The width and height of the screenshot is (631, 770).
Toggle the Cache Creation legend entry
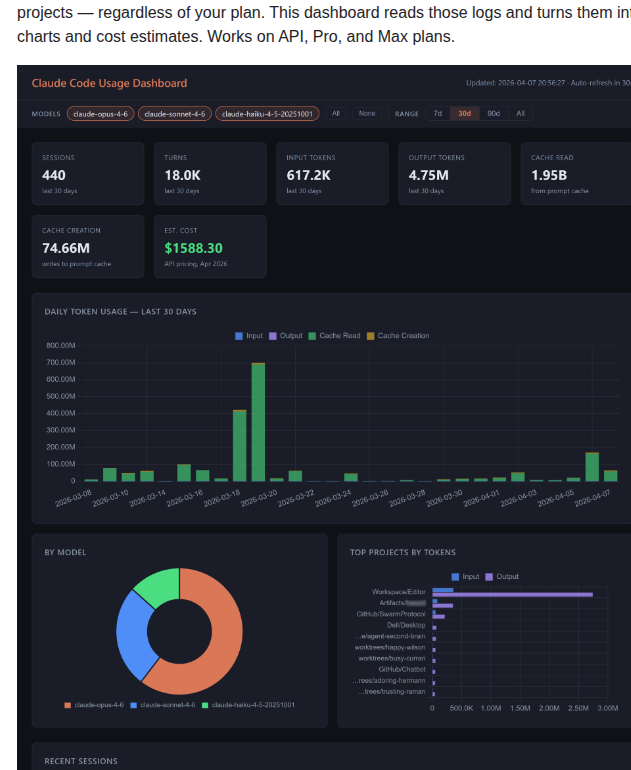(x=398, y=336)
